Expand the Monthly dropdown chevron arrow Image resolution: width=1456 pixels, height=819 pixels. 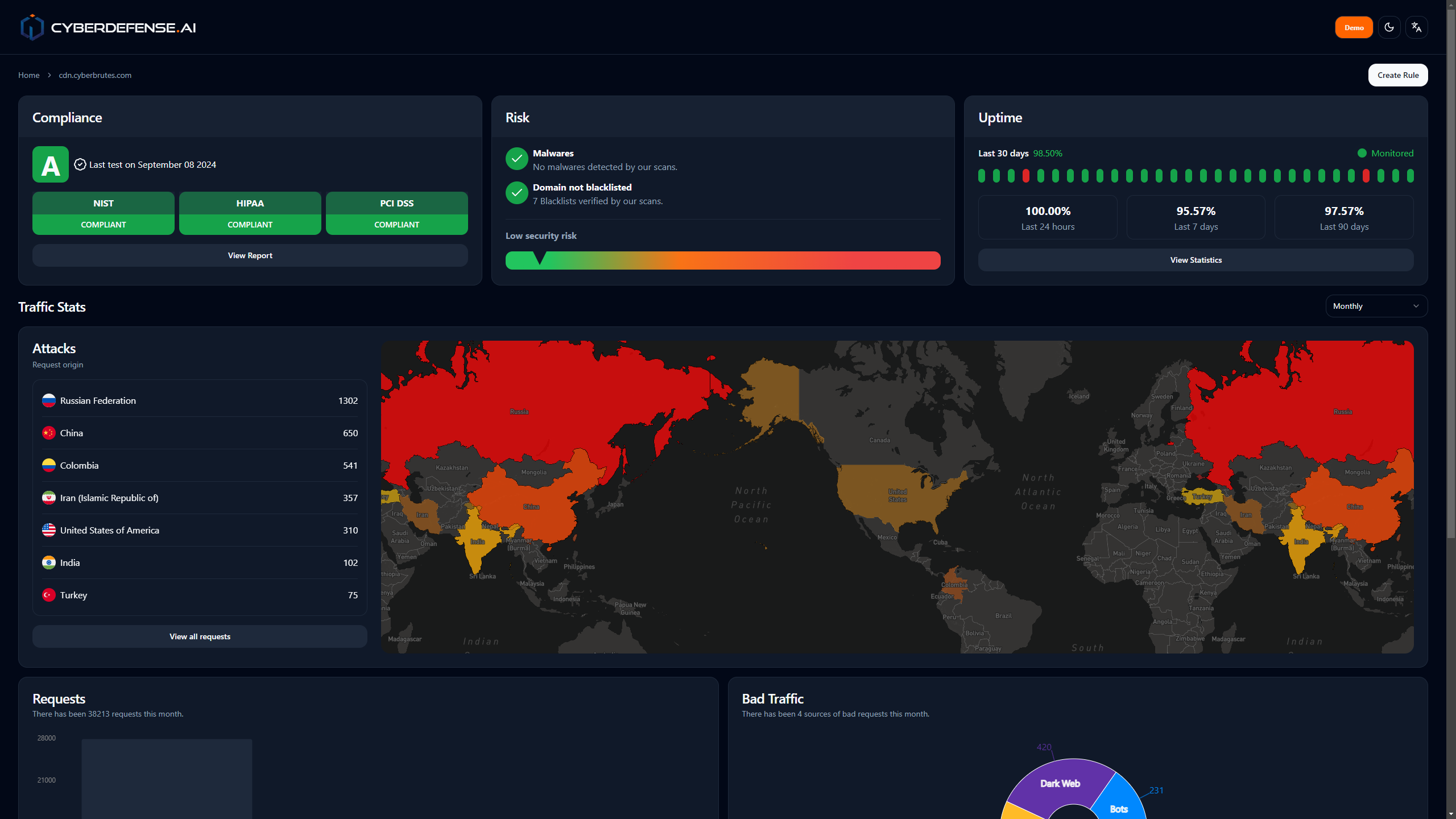(x=1416, y=306)
